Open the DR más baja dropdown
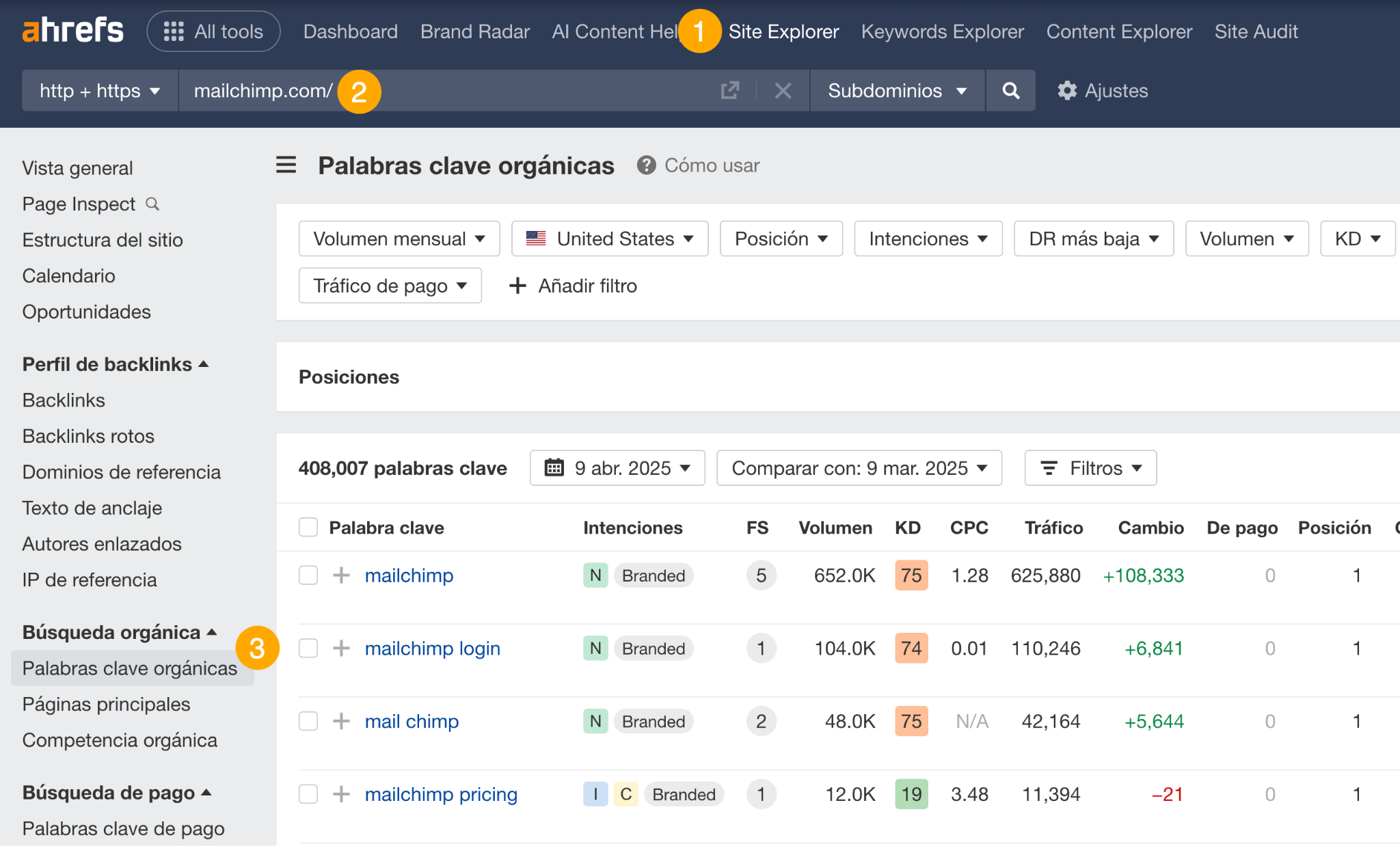Image resolution: width=1400 pixels, height=846 pixels. [1094, 238]
